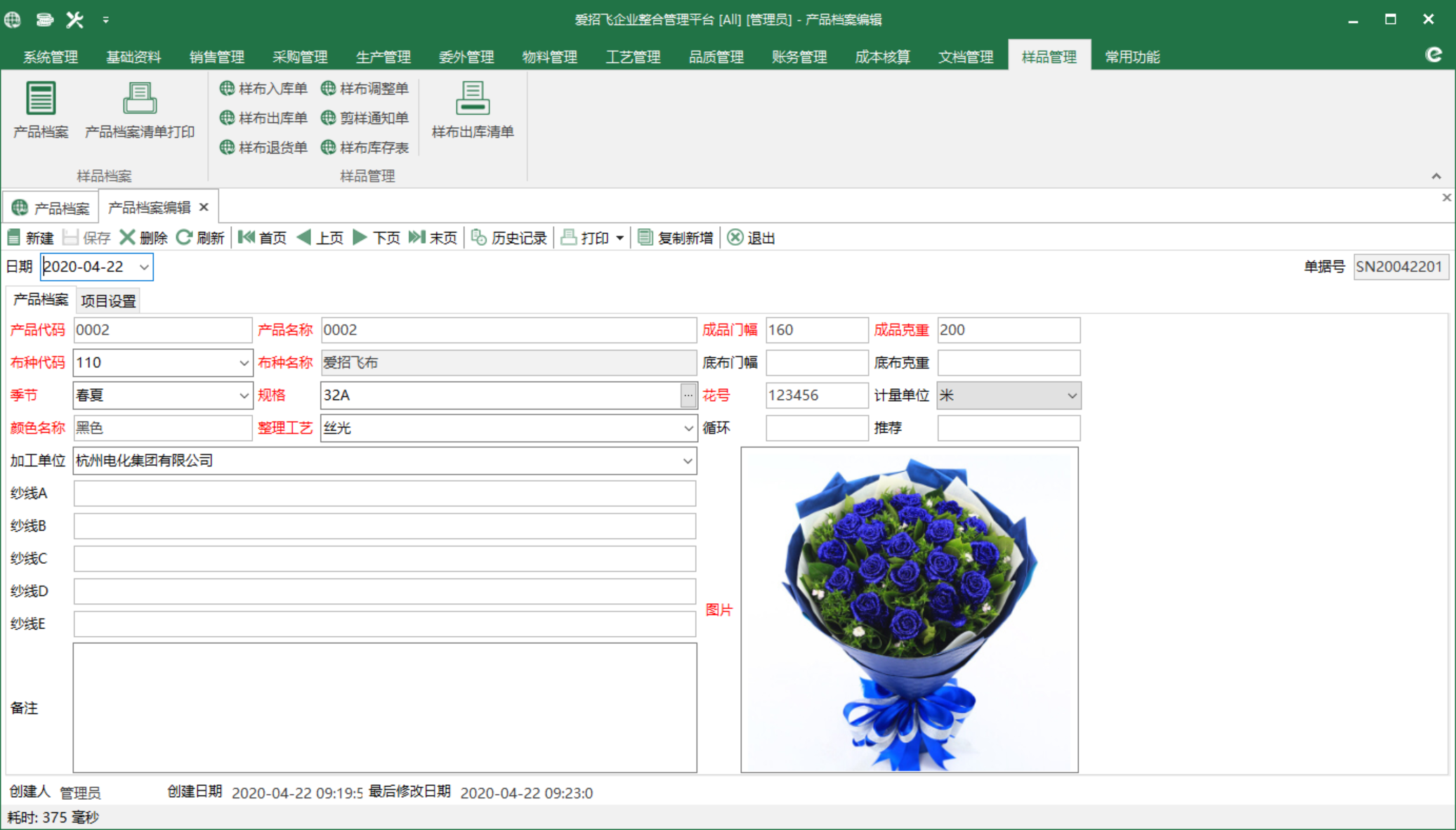
Task: Switch to 系统管理 menu tab
Action: click(x=51, y=57)
